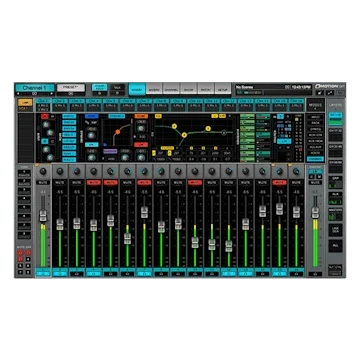Viewport: 360px width, 360px height.
Task: Adjust the pan knob on channel 16
Action: click(296, 171)
